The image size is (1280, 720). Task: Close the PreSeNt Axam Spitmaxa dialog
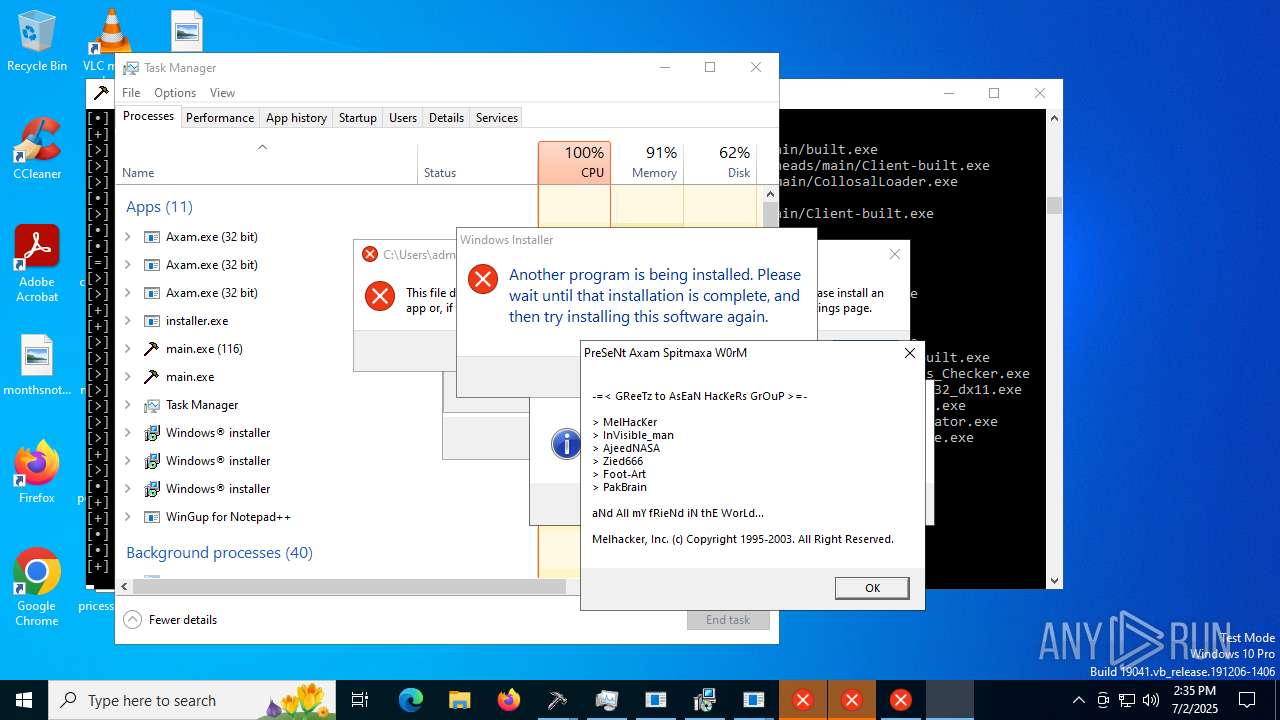coord(909,353)
